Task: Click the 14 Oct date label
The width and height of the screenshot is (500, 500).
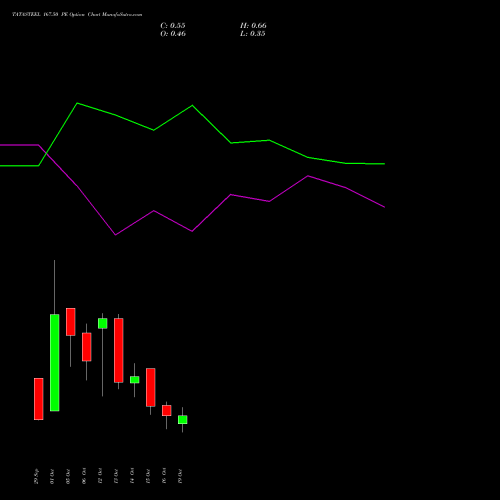Action: click(132, 476)
